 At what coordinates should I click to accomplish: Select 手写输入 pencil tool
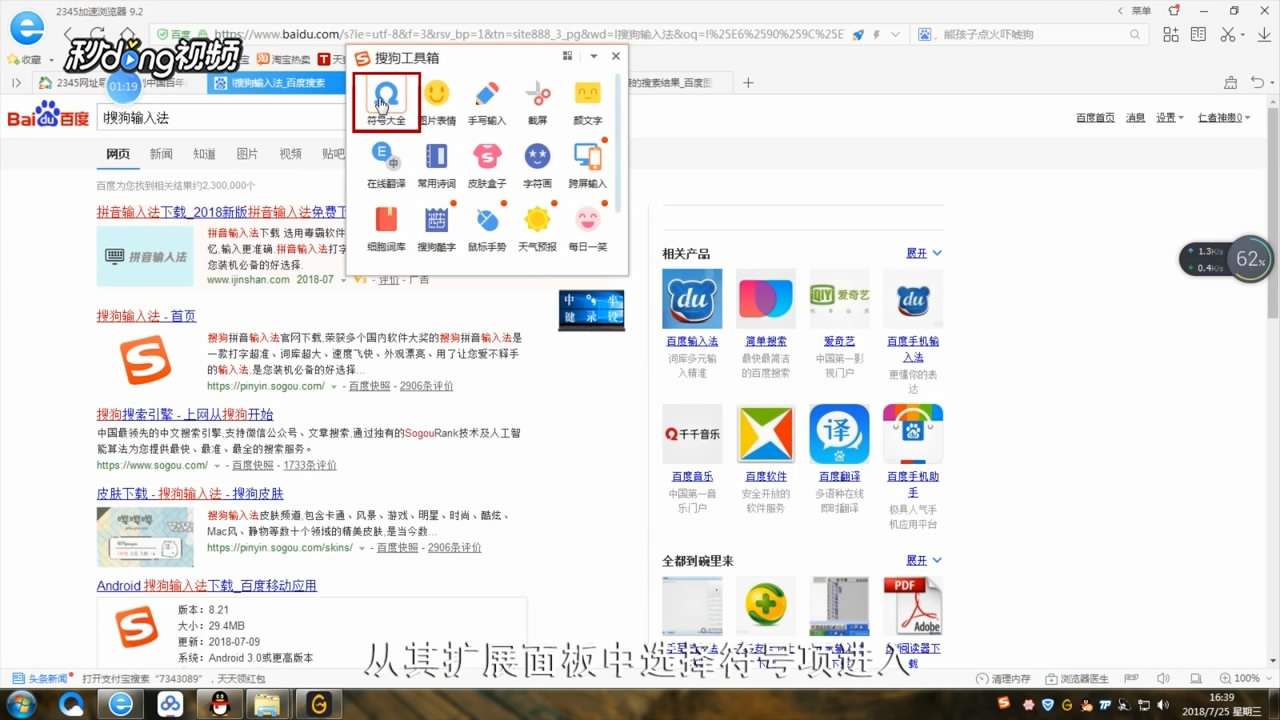(487, 103)
